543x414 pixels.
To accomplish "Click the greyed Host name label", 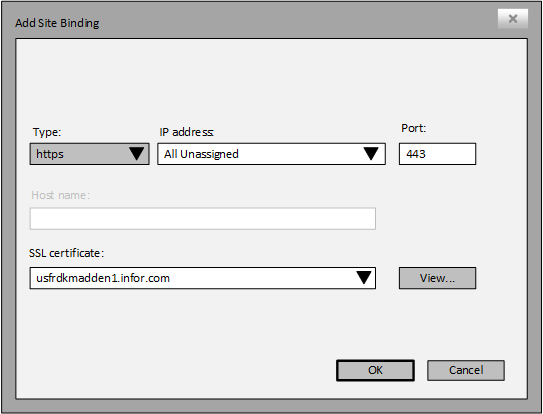I will 61,195.
